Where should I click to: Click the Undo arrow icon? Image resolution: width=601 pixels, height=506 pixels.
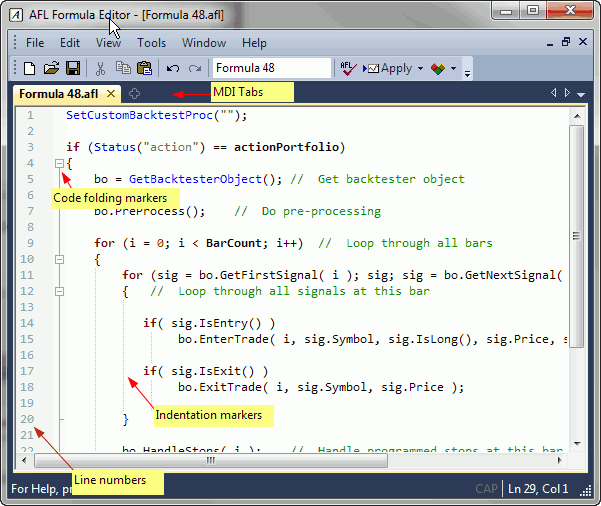(172, 69)
